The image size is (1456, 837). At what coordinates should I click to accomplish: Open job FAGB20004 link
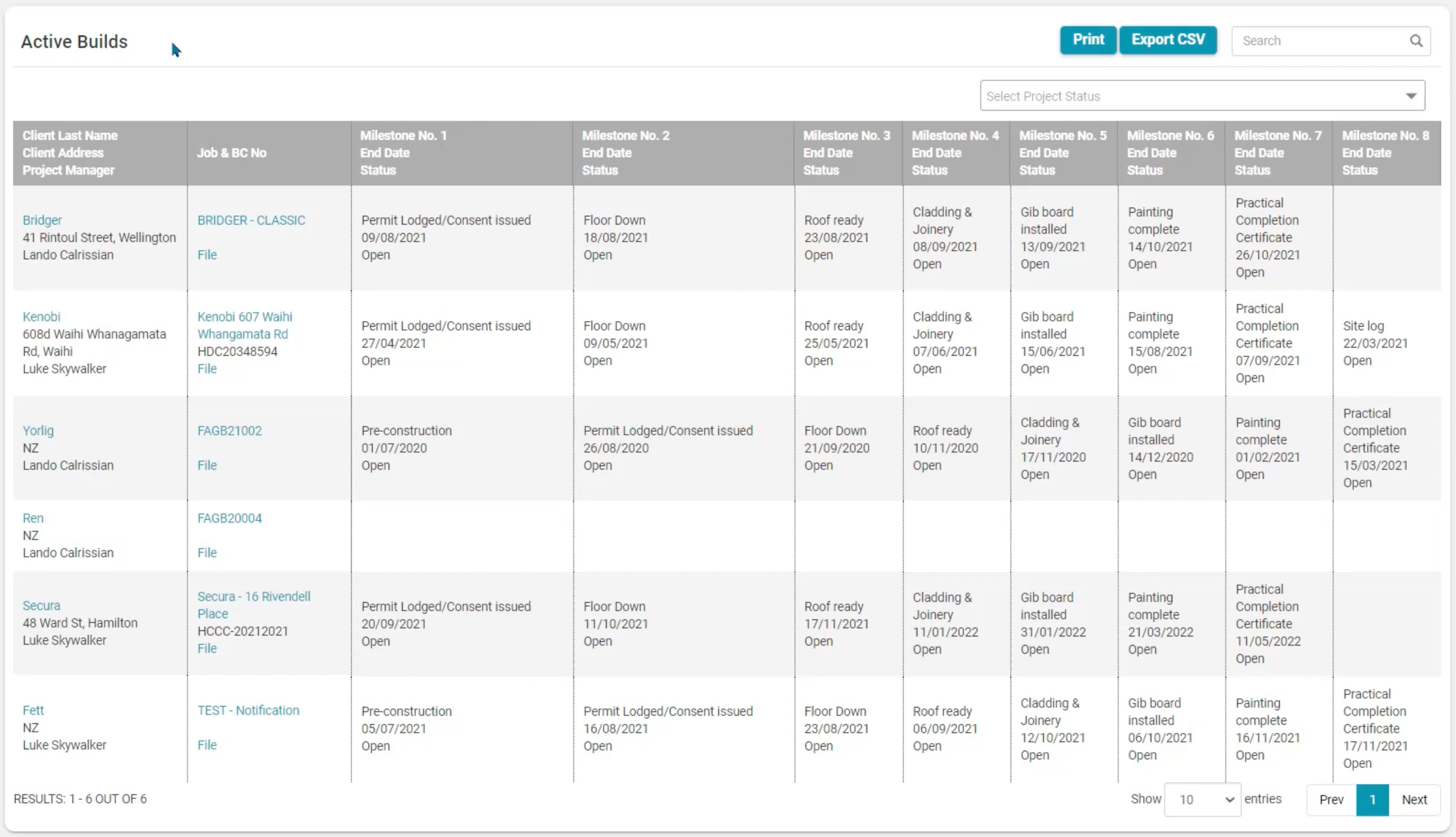[x=229, y=518]
